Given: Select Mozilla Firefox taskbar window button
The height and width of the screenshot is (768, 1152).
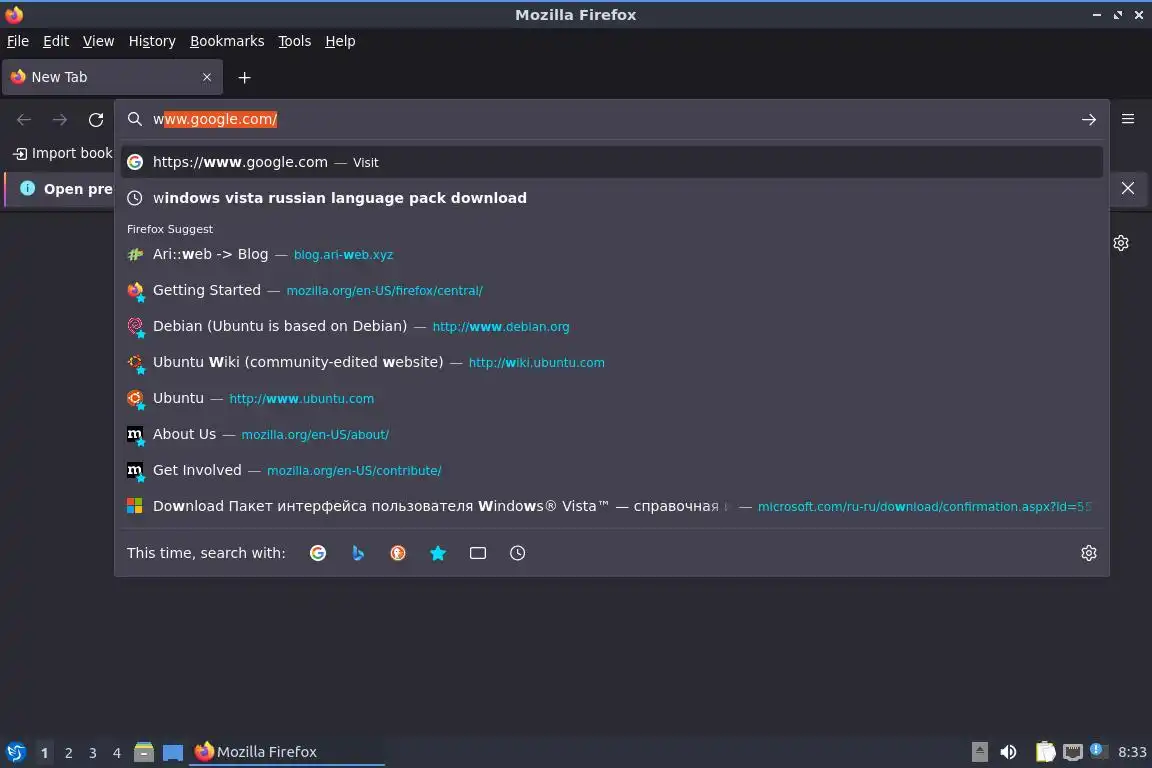Looking at the screenshot, I should [287, 752].
